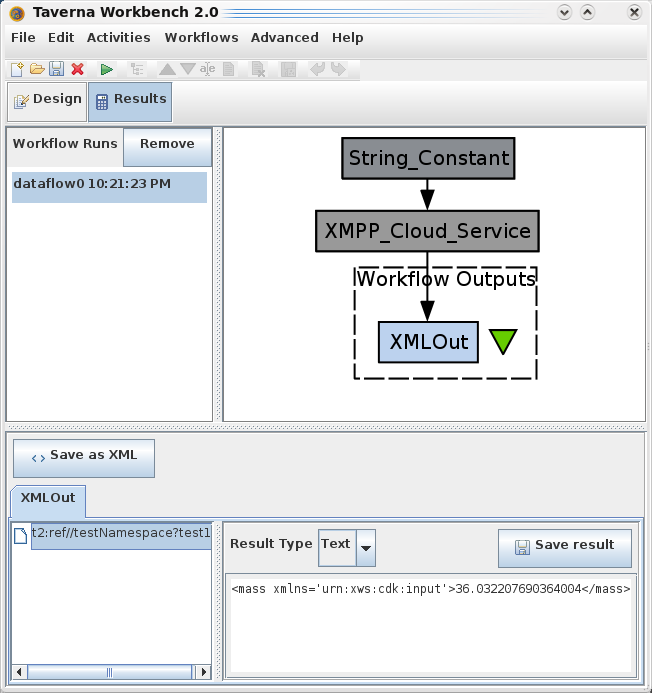
Task: Switch to Results perspective
Action: coord(130,100)
